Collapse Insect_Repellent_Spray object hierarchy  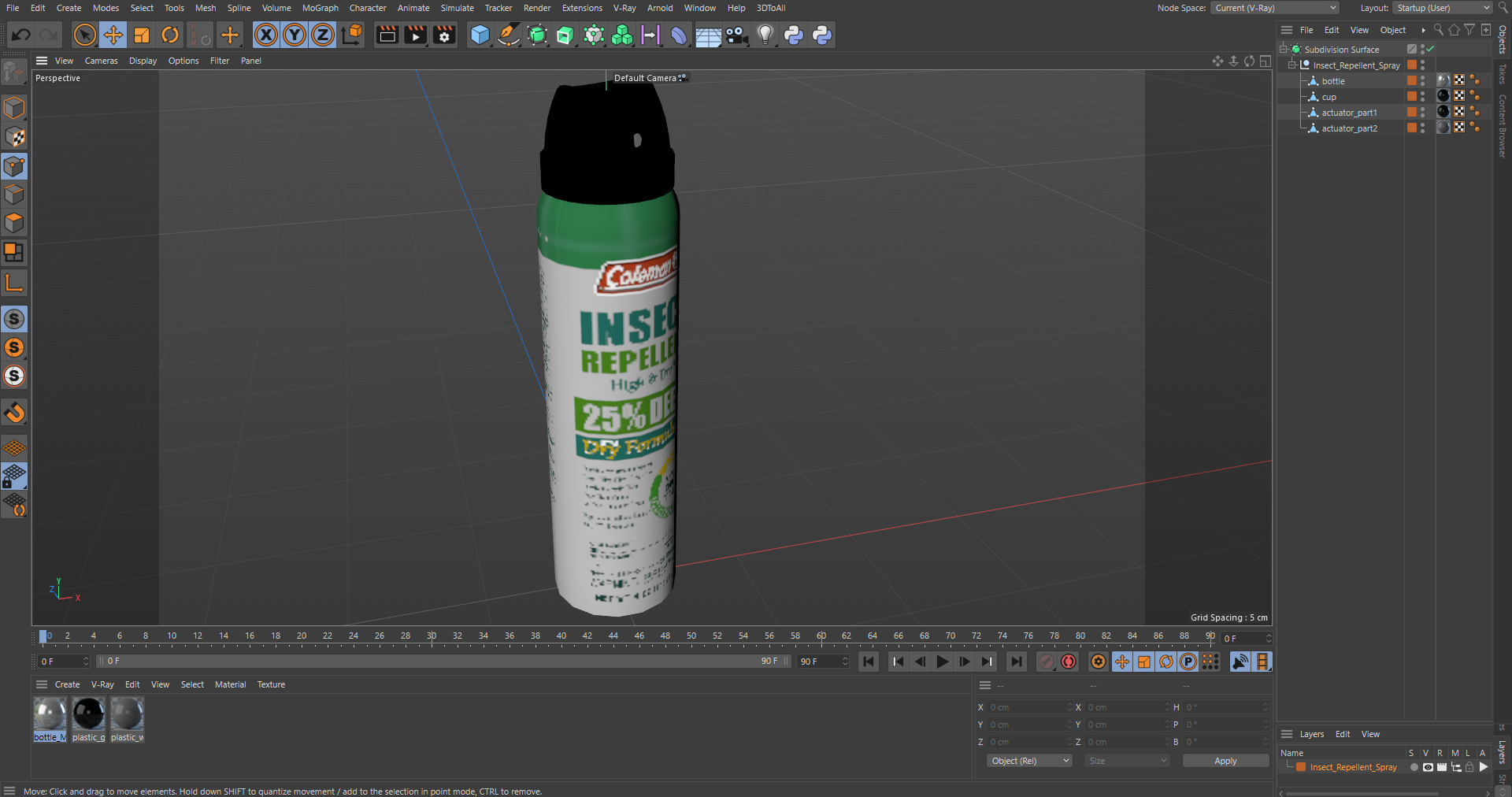tap(1292, 65)
